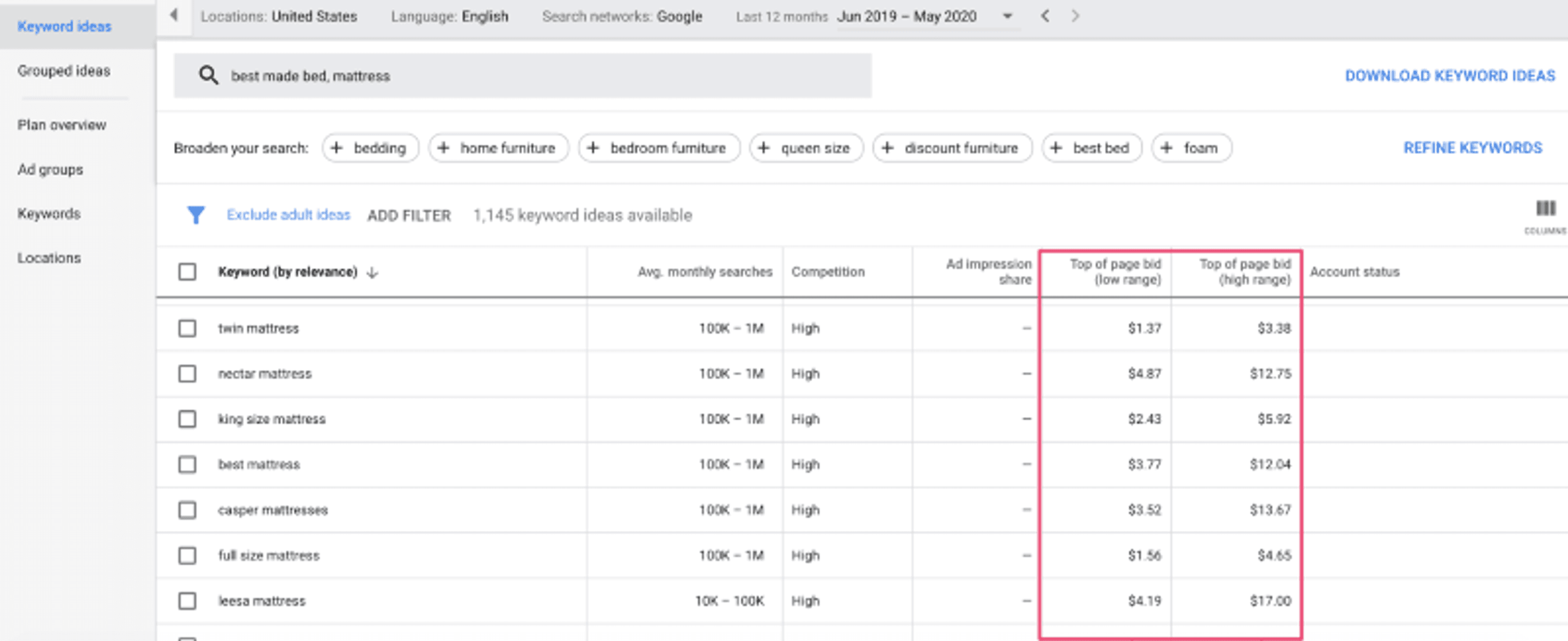Click 'Exclude adult ideas' filter link

tap(288, 215)
